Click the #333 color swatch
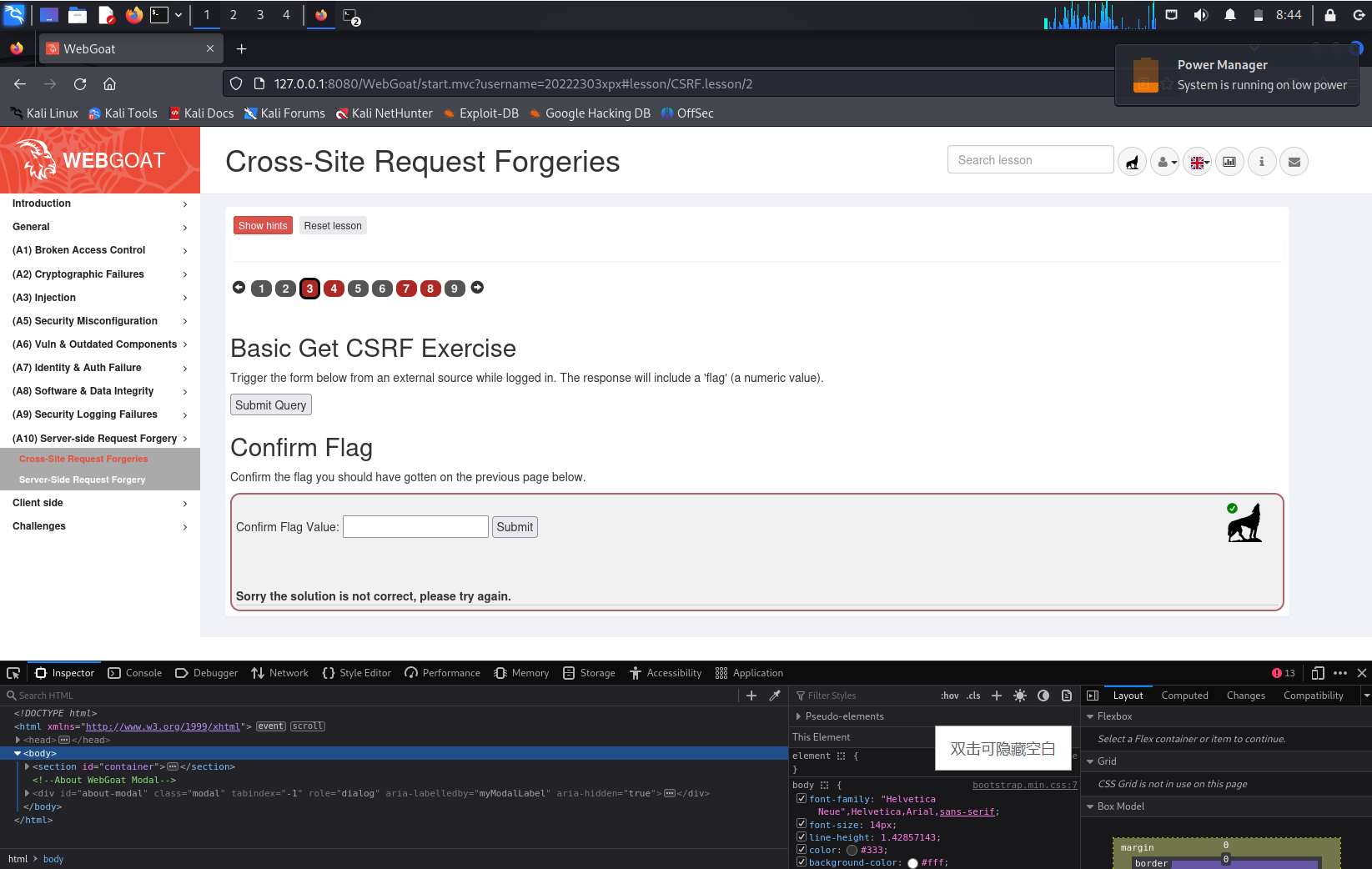 coord(852,851)
